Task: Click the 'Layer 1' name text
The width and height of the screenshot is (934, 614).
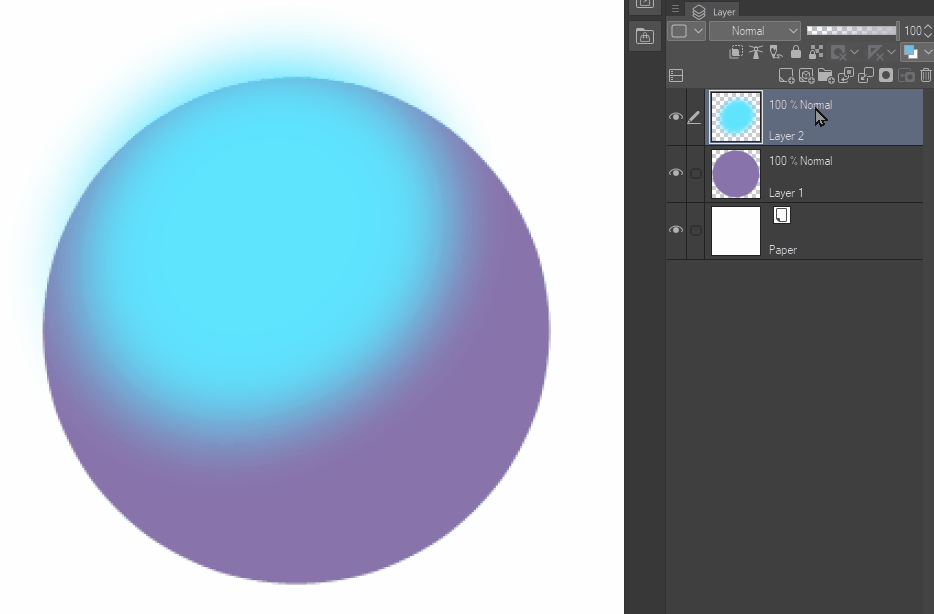Action: pos(786,193)
